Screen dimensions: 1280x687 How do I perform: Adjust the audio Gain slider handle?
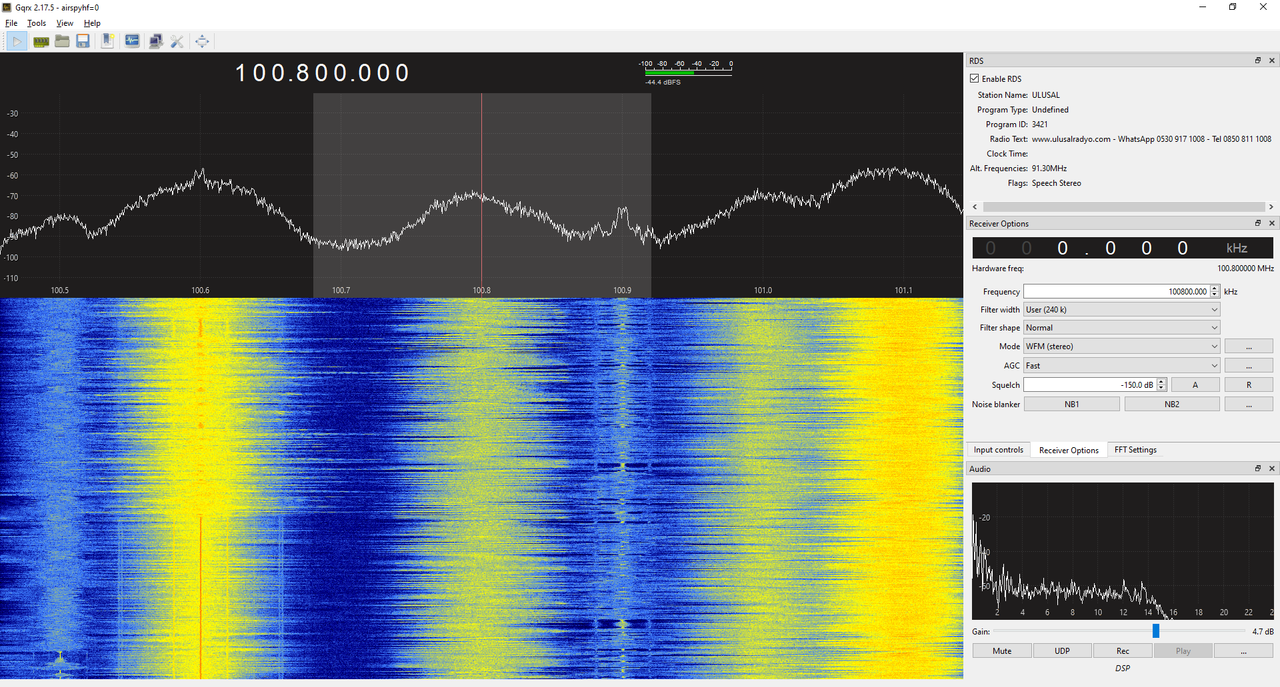point(1156,631)
